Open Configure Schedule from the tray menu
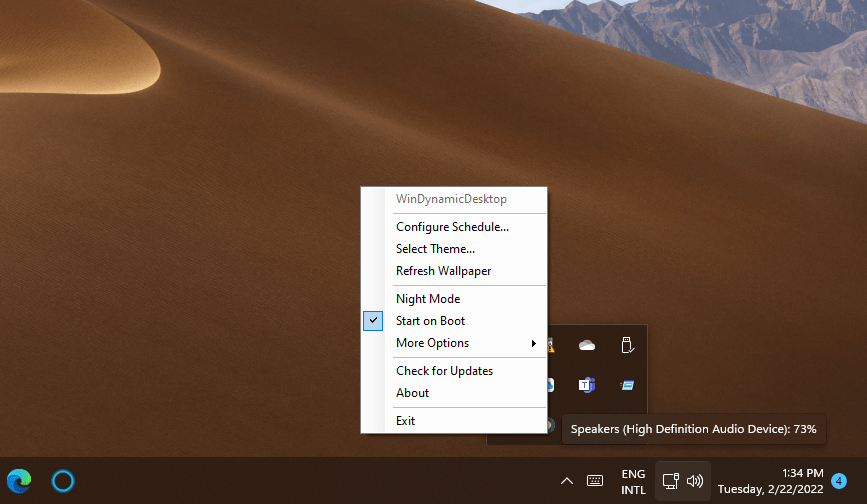Screen dimensions: 867x504 [x=454, y=227]
